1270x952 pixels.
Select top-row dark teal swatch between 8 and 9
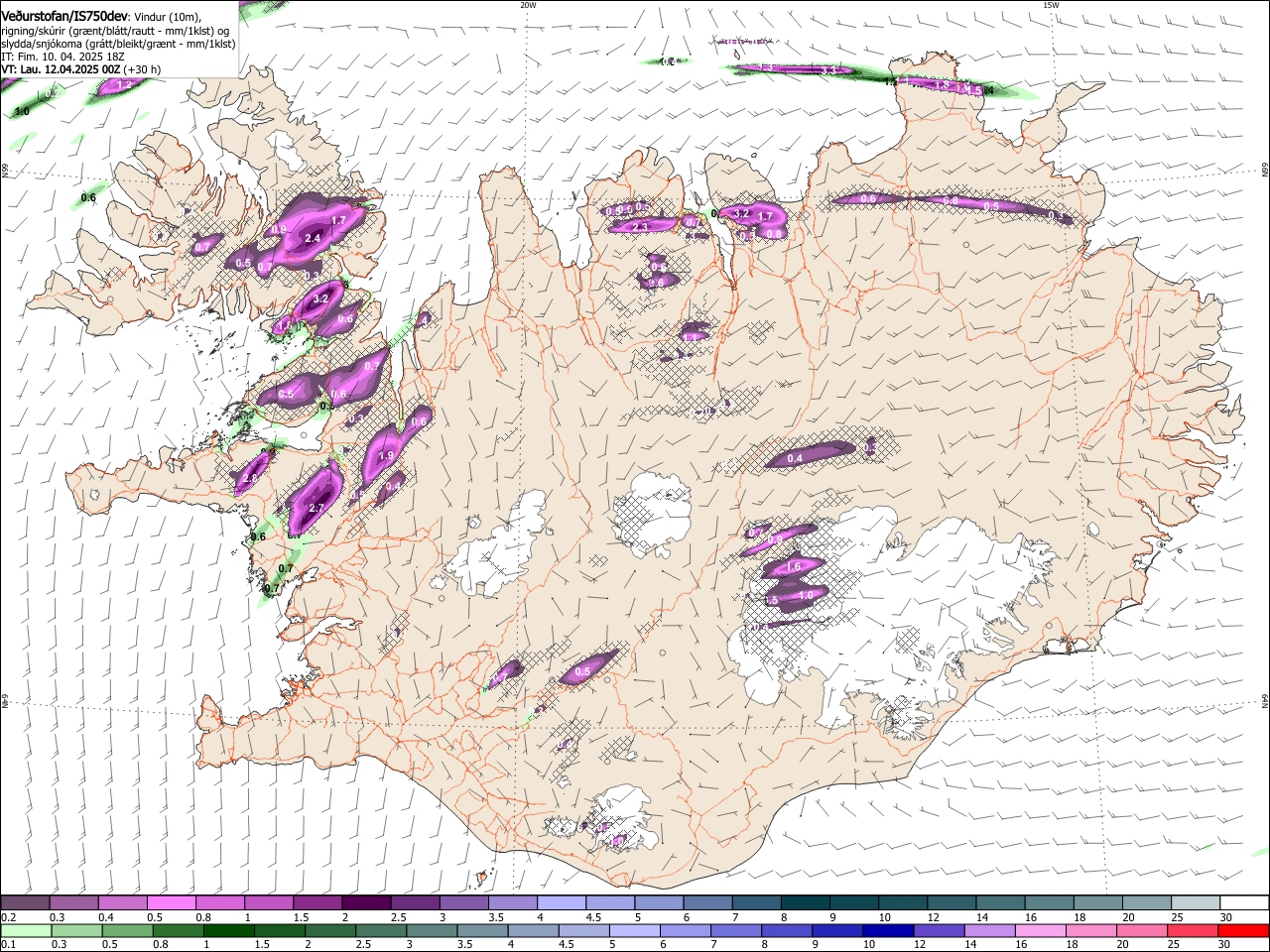click(804, 903)
